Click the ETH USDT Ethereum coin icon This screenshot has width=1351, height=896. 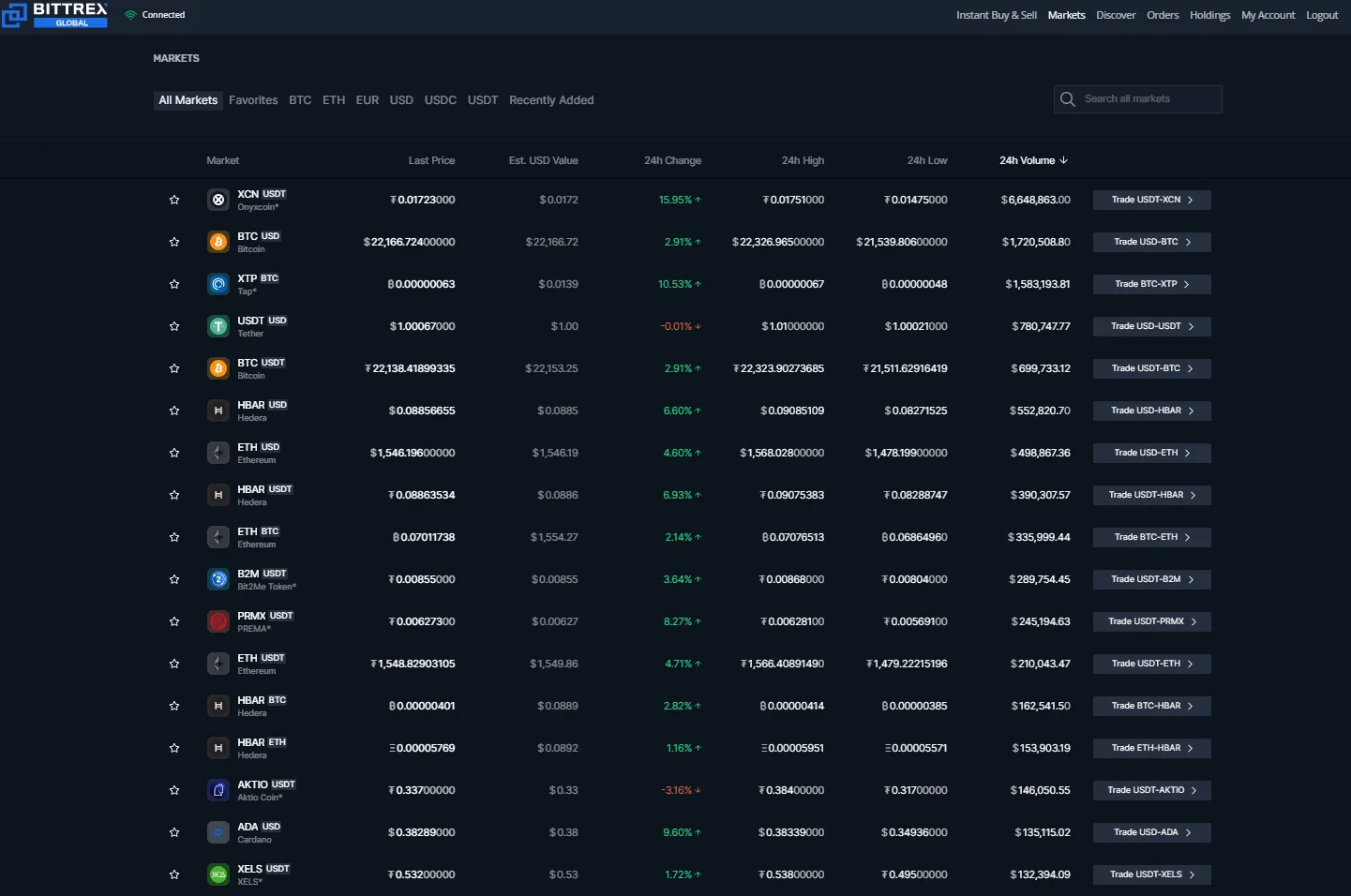[x=218, y=664]
